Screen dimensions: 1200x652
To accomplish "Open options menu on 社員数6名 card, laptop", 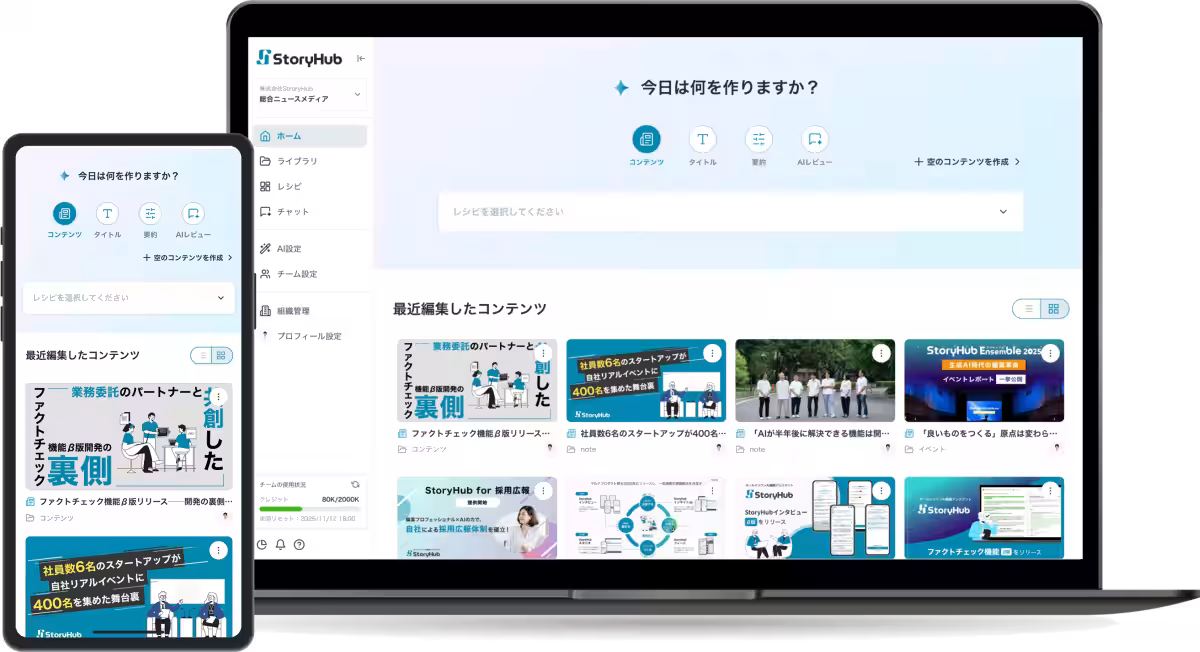I will click(x=712, y=353).
